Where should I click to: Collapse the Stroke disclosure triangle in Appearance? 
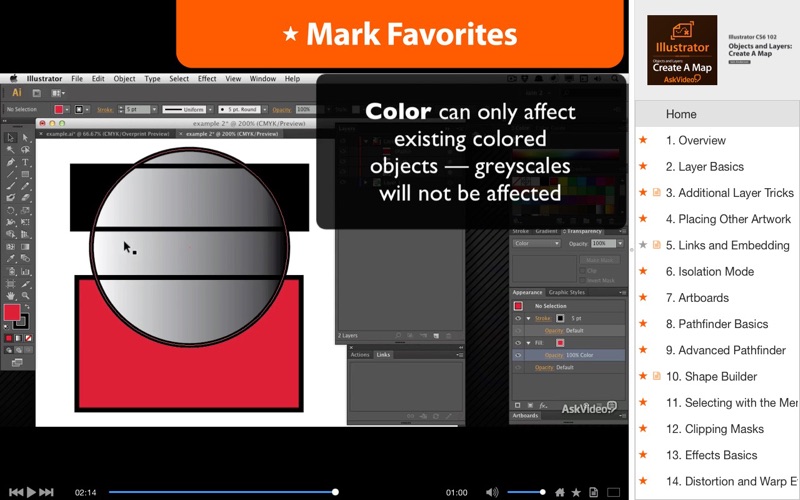tap(529, 318)
